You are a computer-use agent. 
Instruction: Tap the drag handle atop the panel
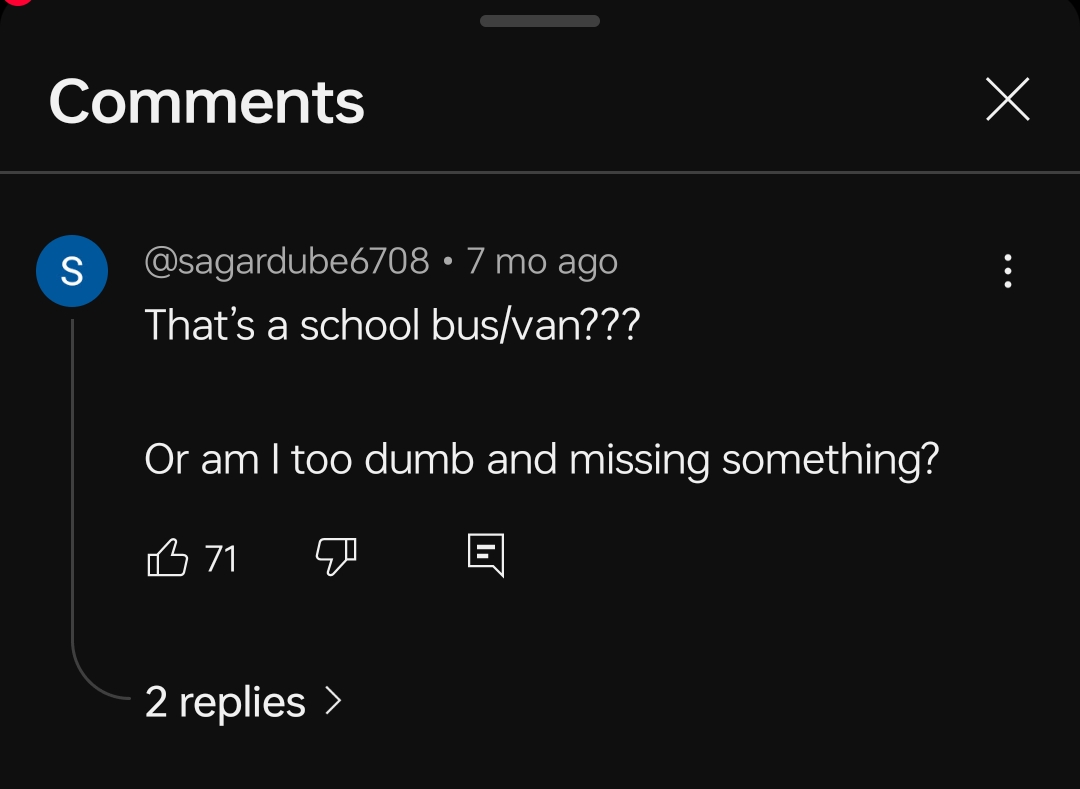pyautogui.click(x=540, y=21)
